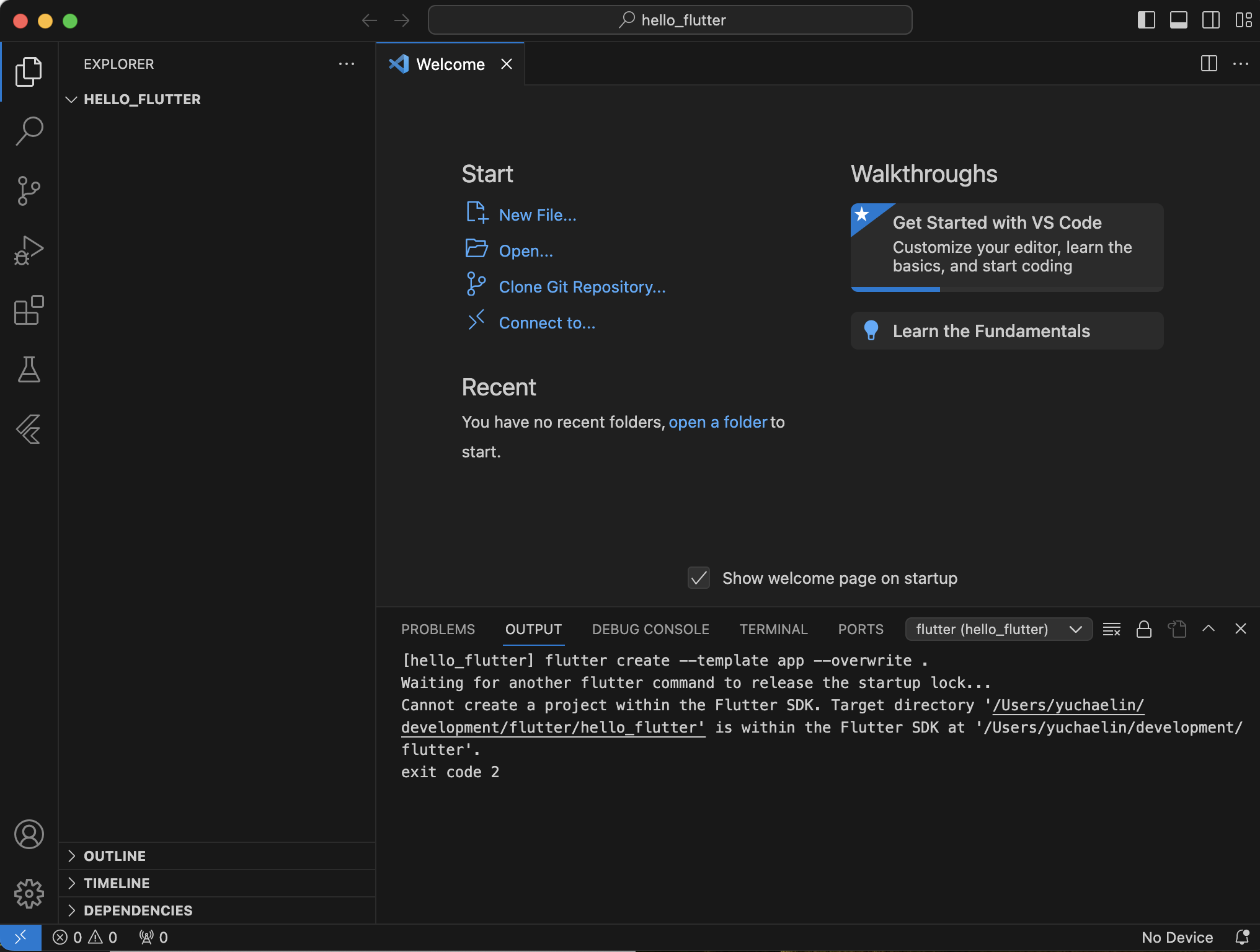Open Learn the Fundamentals walkthrough
Viewport: 1260px width, 952px height.
coord(1007,331)
